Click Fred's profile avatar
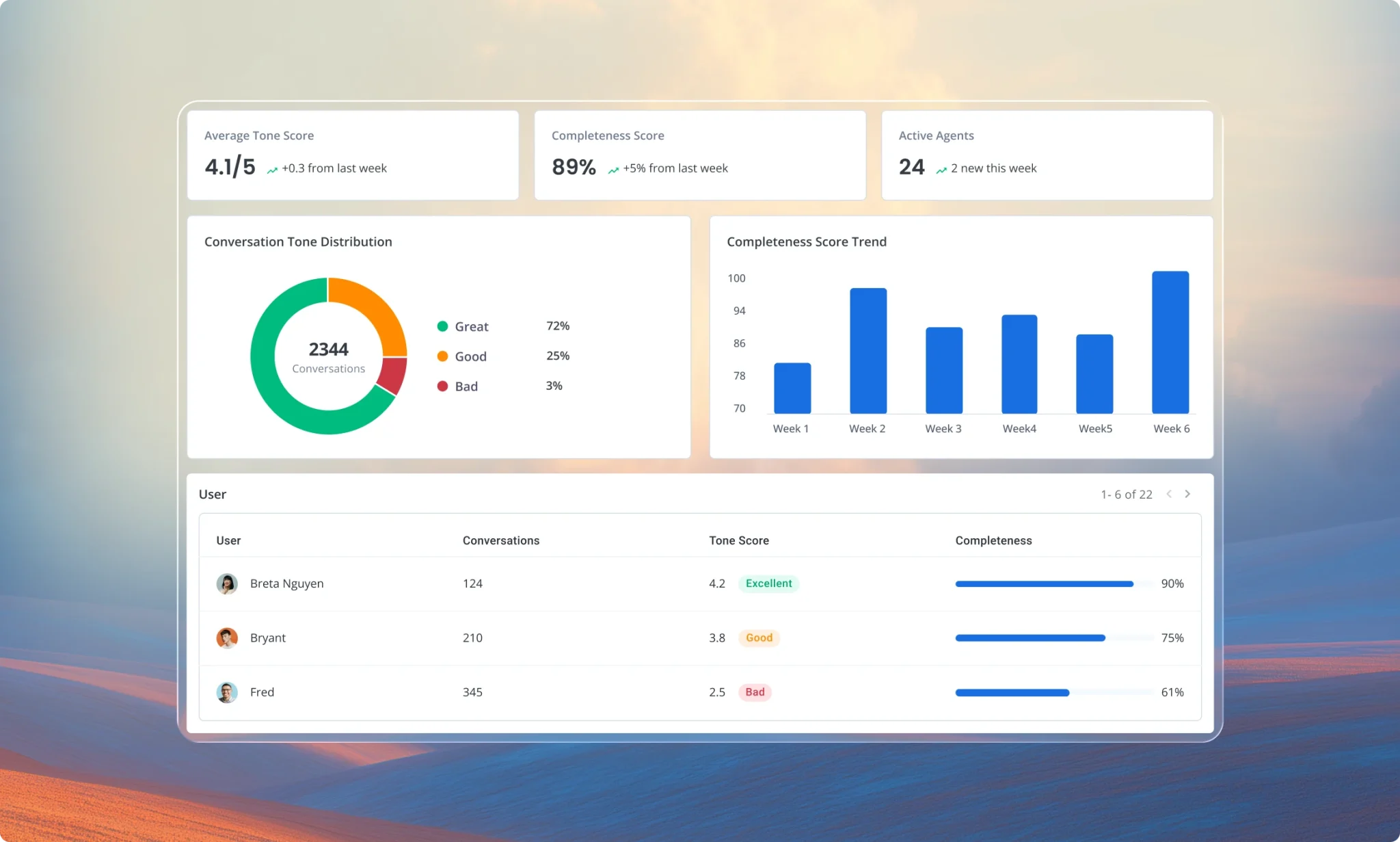This screenshot has height=842, width=1400. 227,692
